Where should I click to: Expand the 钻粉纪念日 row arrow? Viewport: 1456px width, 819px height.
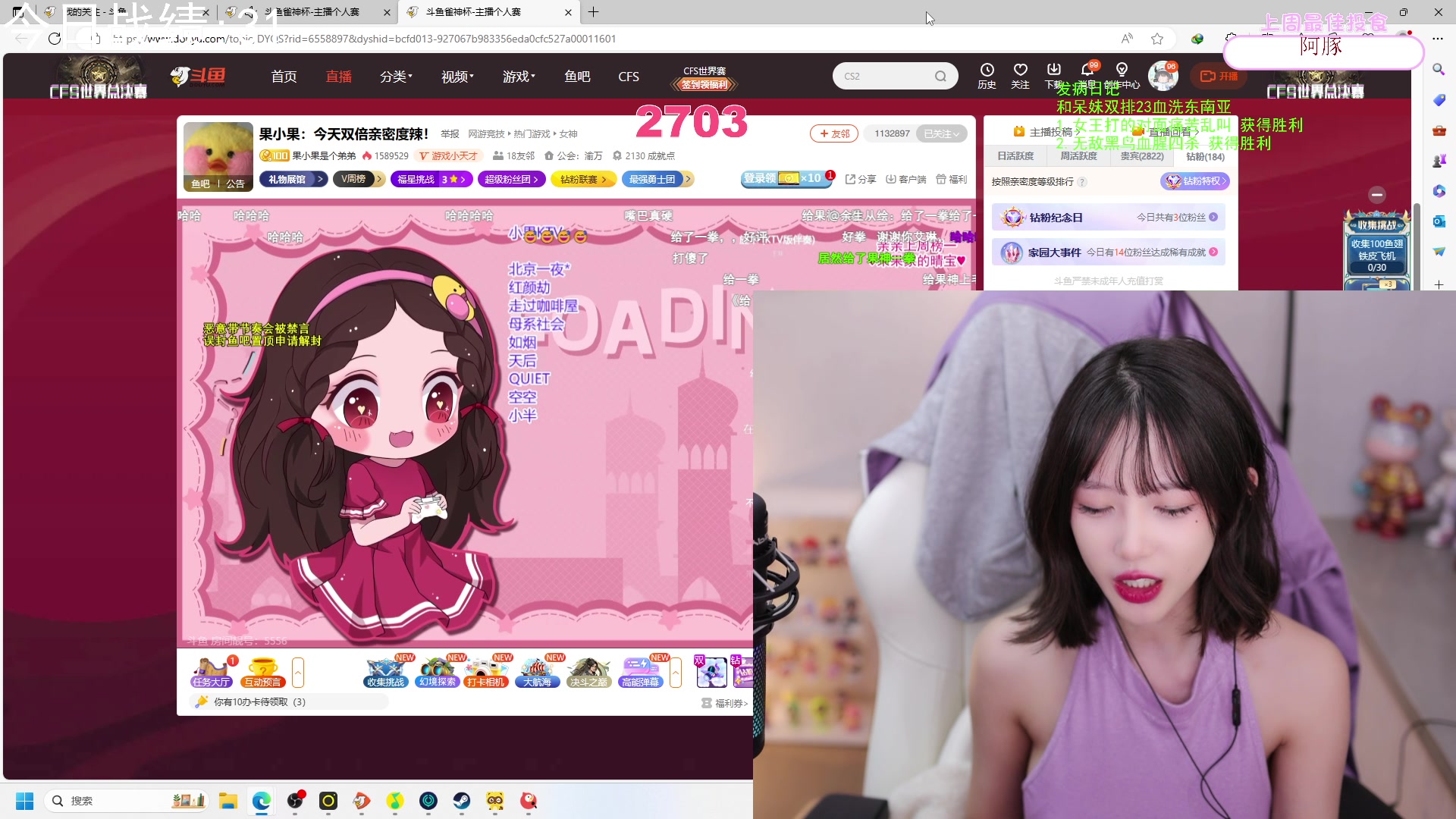(1213, 217)
